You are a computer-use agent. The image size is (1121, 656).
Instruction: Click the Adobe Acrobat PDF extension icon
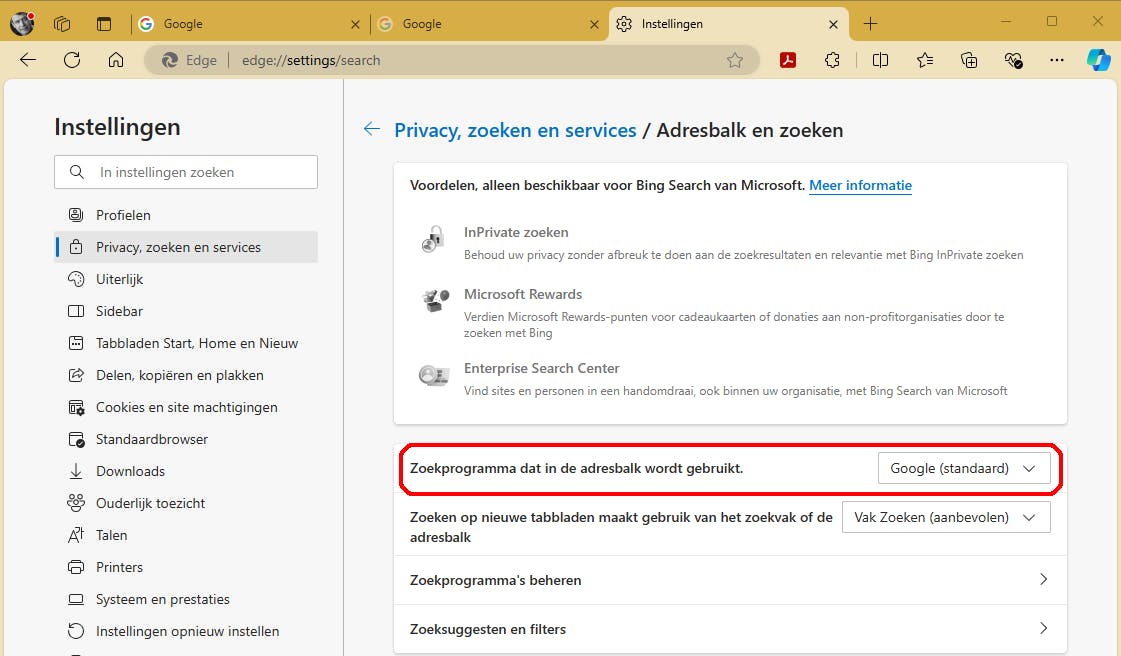[788, 60]
